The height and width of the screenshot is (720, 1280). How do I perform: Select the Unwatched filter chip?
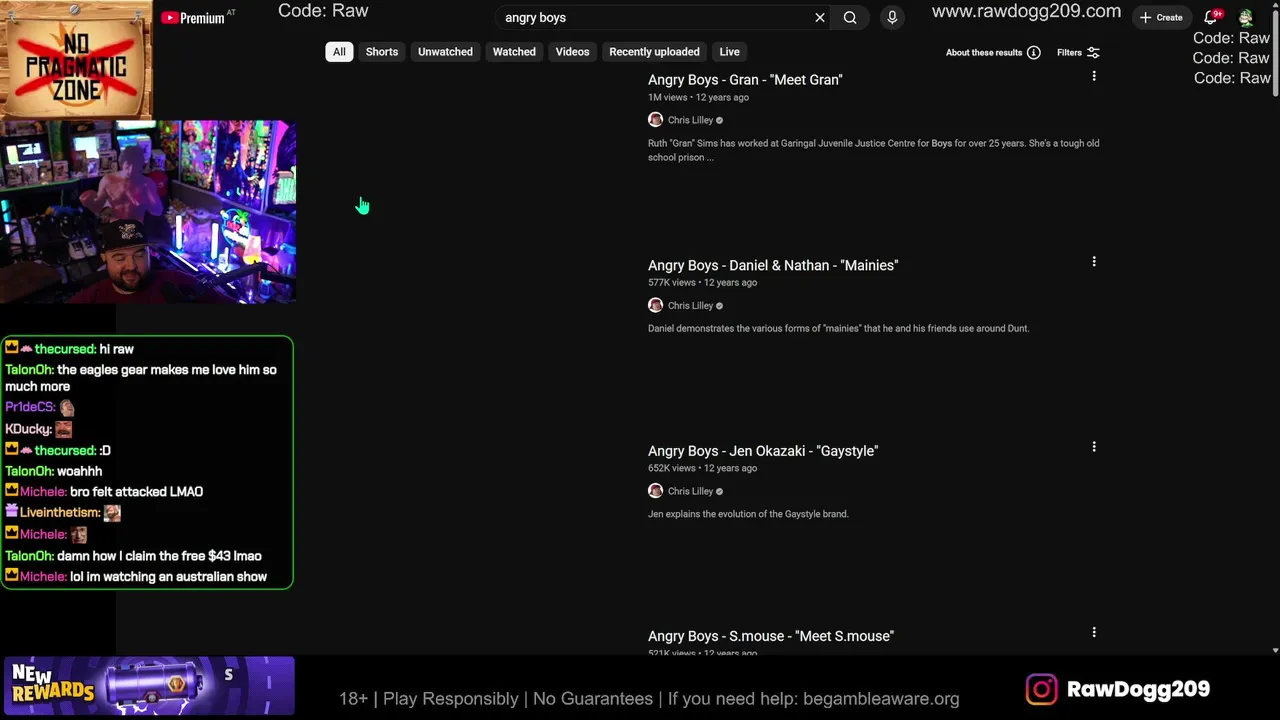click(445, 52)
